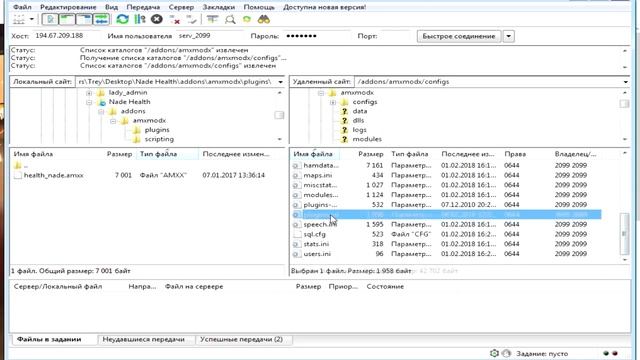640x360 pixels.
Task: Open the Локальный сайт path dropdown
Action: pos(281,82)
